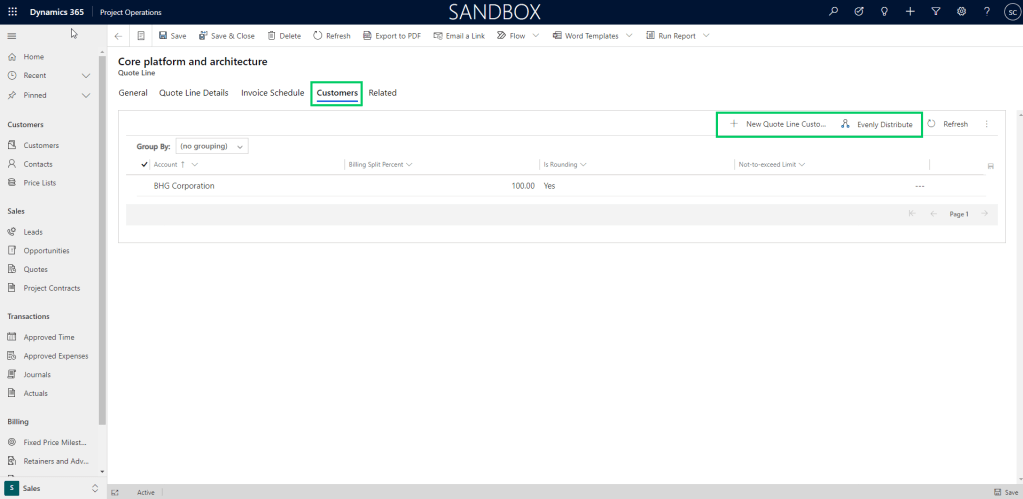This screenshot has height=499, width=1023.
Task: Expand the Recent section chevron
Action: click(x=86, y=76)
